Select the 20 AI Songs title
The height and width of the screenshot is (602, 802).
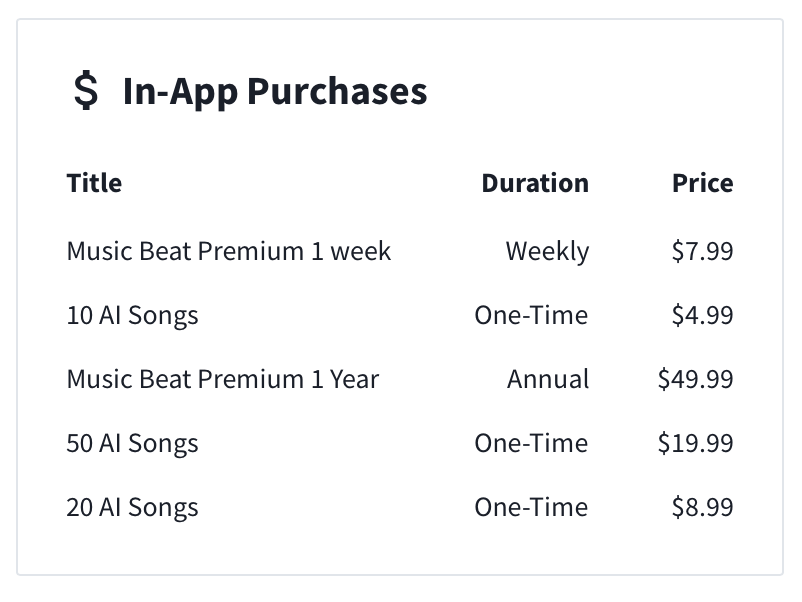tap(132, 508)
